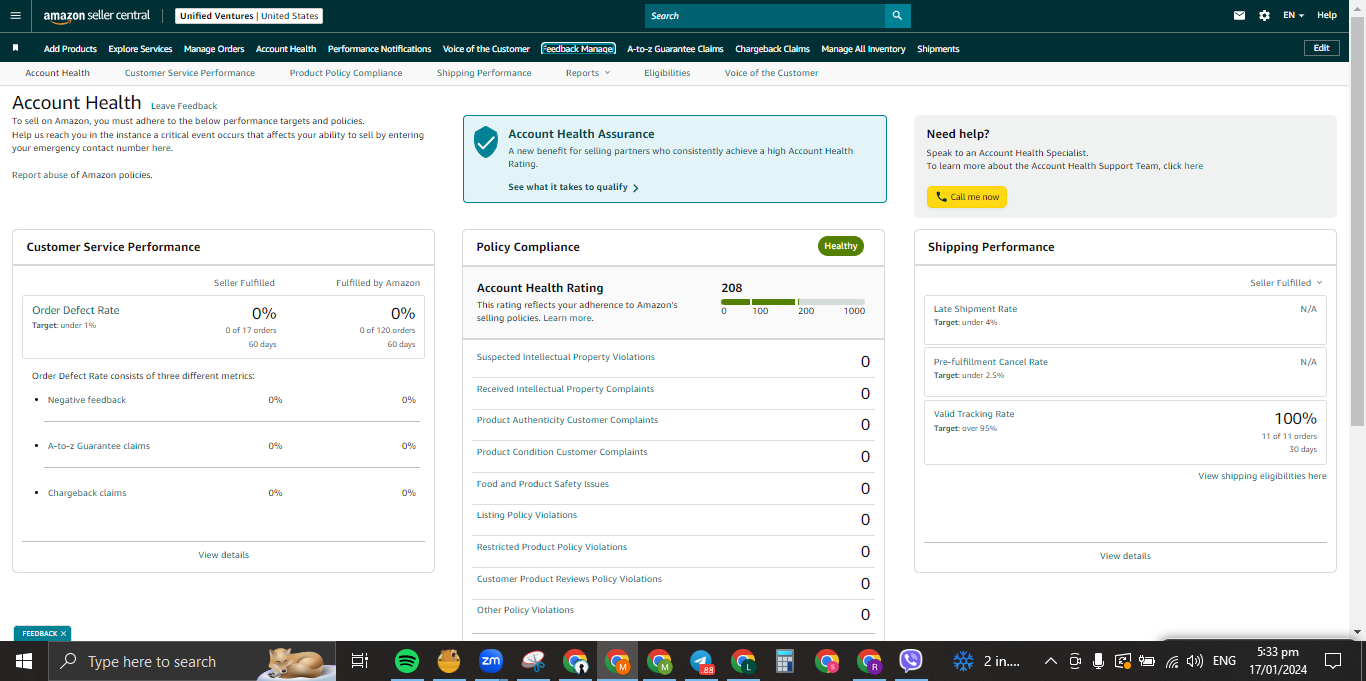Open the mail messages icon

click(1240, 15)
